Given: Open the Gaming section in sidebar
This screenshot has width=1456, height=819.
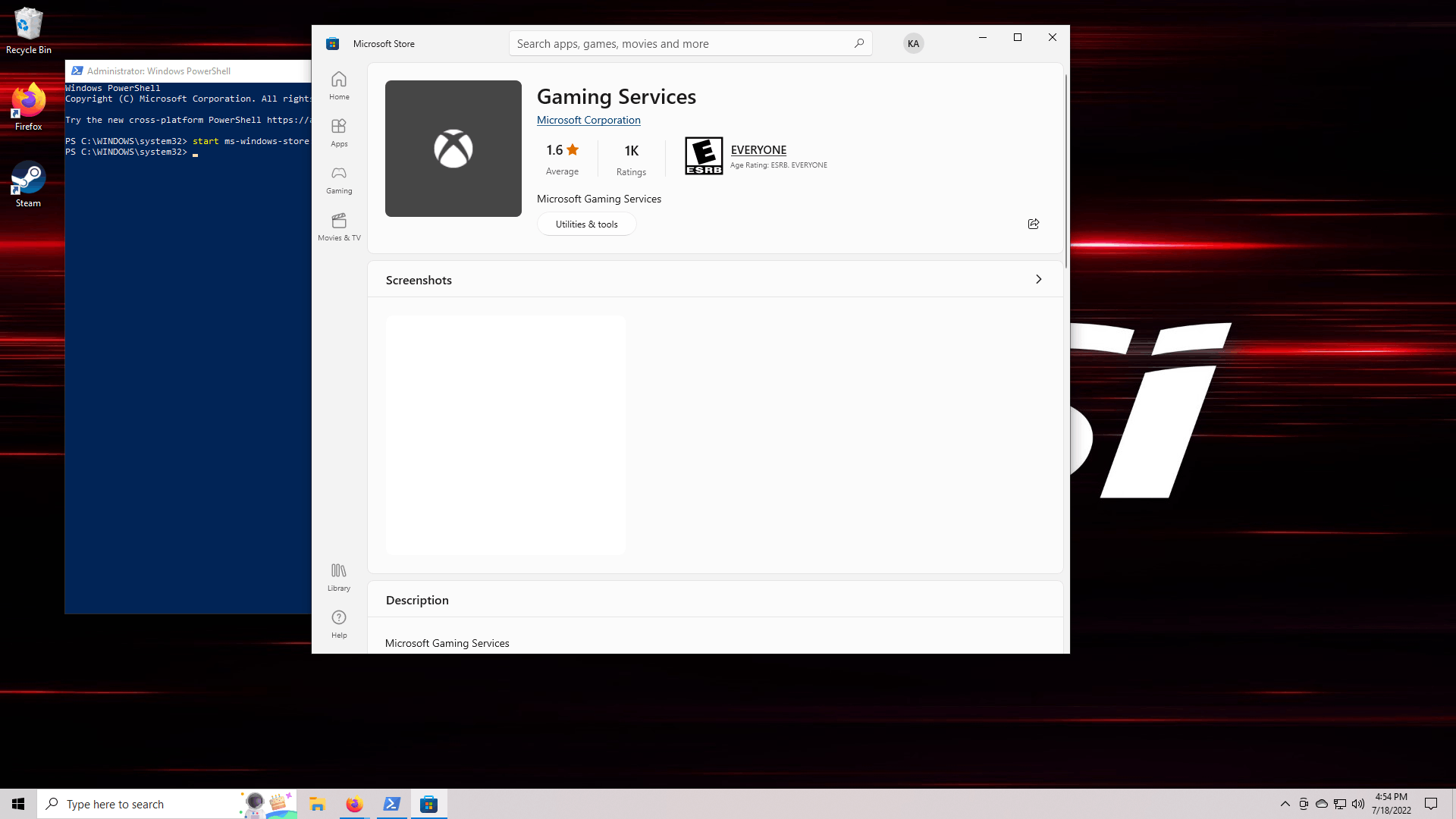Looking at the screenshot, I should pyautogui.click(x=339, y=180).
